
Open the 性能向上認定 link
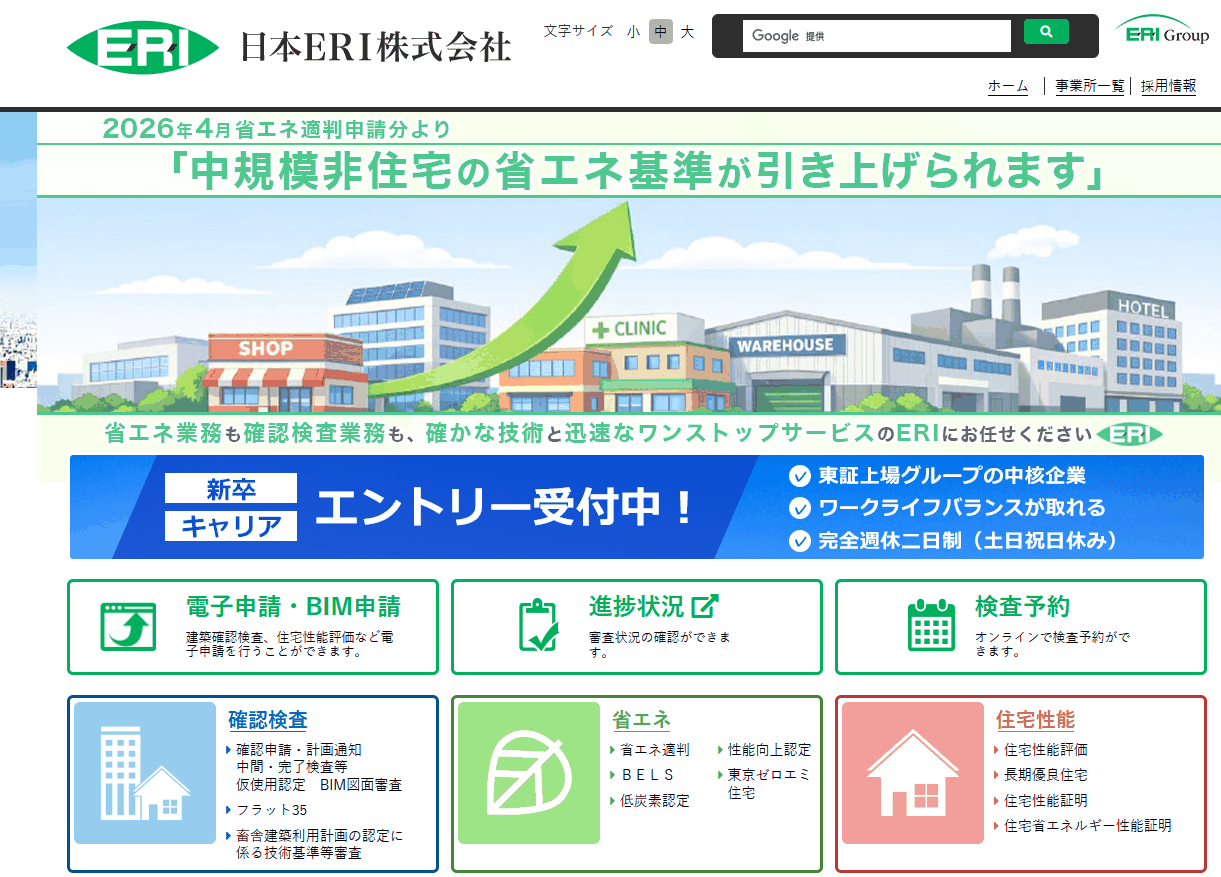pos(769,750)
